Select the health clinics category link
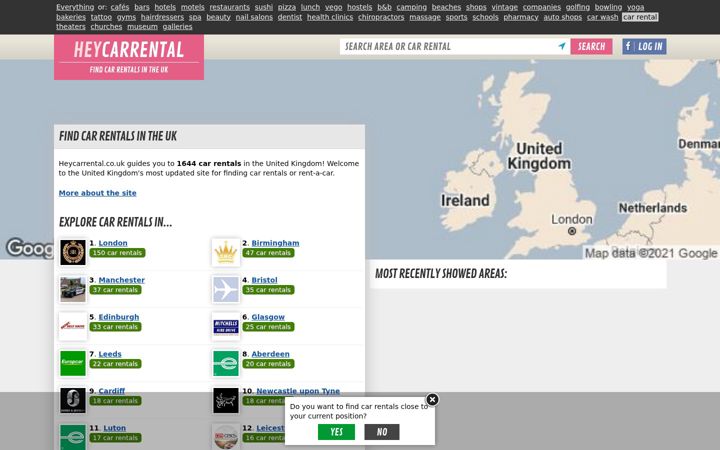This screenshot has height=450, width=720. (330, 17)
